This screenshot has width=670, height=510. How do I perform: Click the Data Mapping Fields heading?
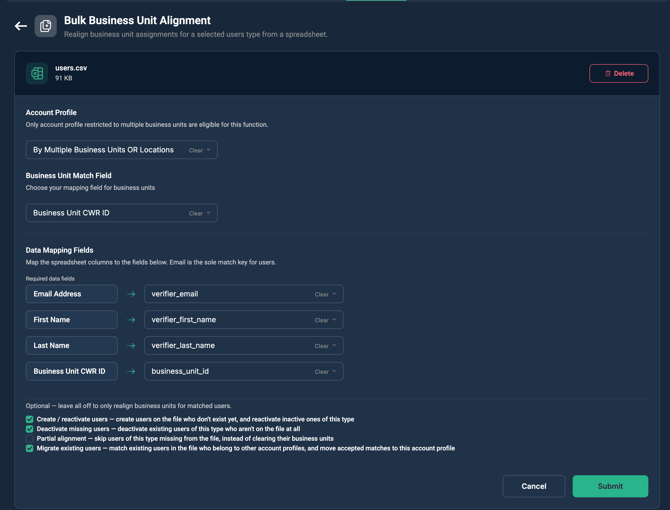click(x=59, y=250)
